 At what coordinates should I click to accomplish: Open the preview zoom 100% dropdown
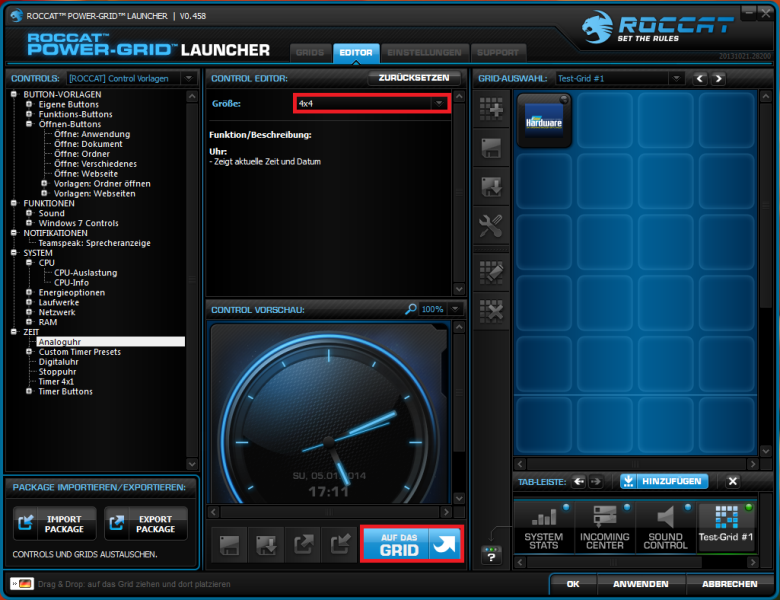point(455,309)
